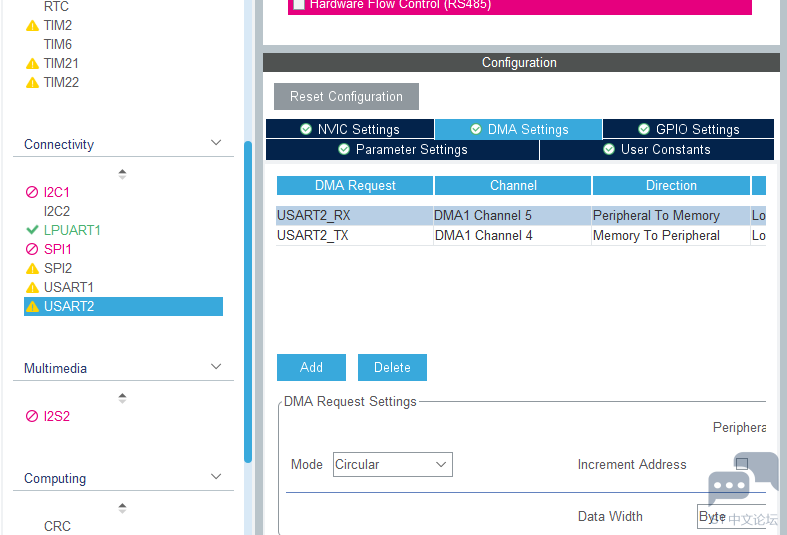Click Add to create a DMA request
Viewport: 787px width, 535px height.
pyautogui.click(x=311, y=367)
